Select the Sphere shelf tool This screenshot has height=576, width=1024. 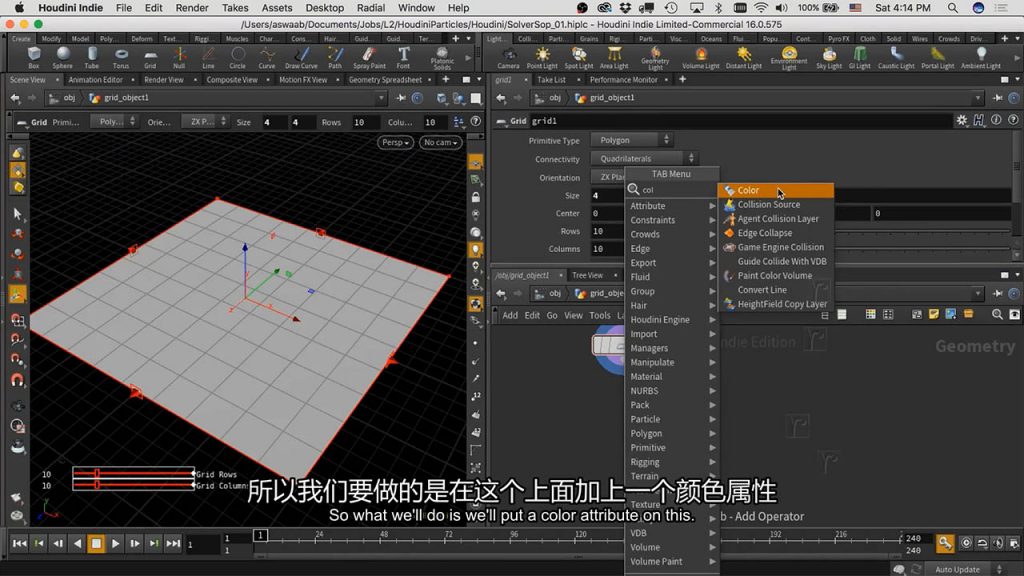point(63,57)
